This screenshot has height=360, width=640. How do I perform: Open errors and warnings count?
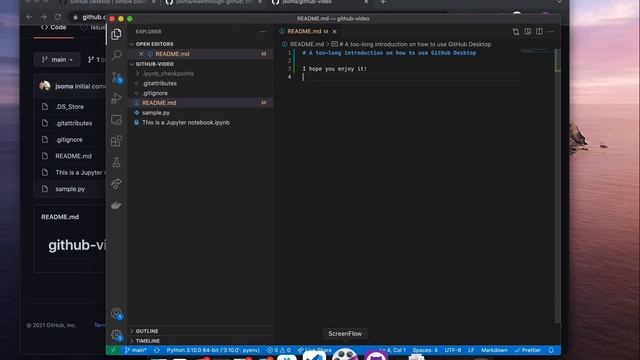tap(279, 350)
